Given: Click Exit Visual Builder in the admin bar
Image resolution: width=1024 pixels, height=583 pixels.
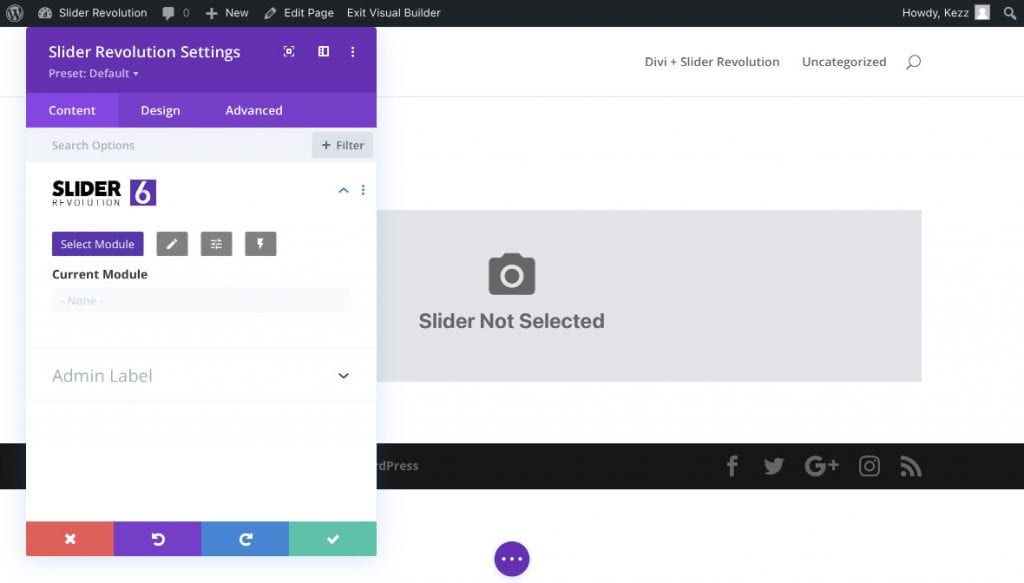Looking at the screenshot, I should 378,12.
